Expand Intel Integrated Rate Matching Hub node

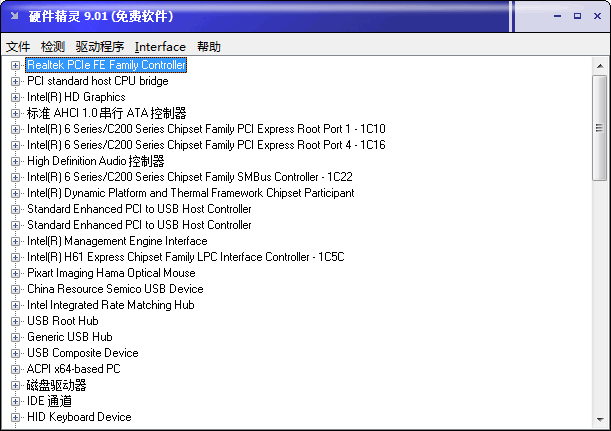[x=15, y=305]
